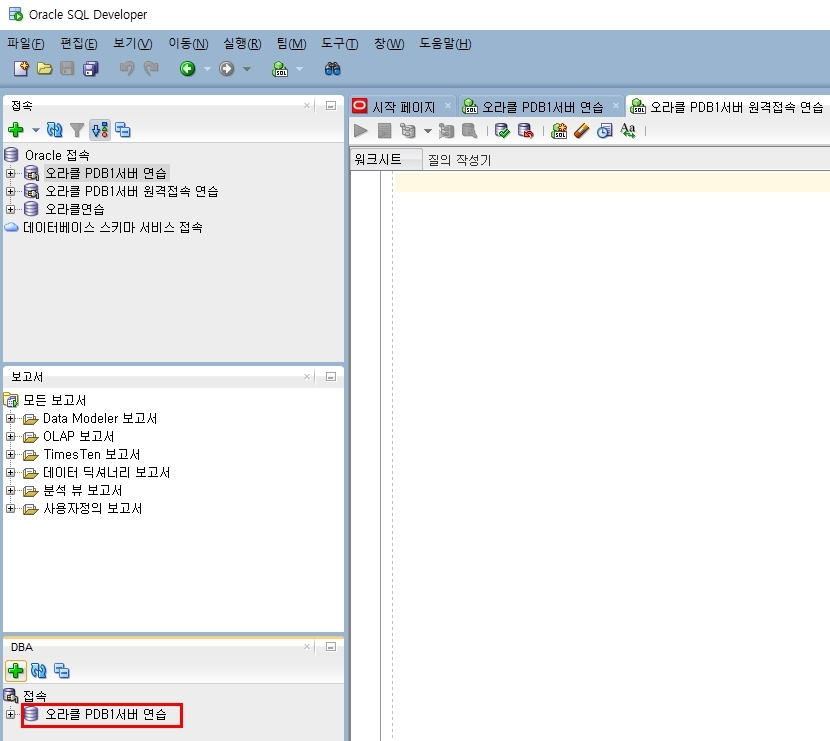Expand 사용자정의 보고서 folder
The width and height of the screenshot is (830, 741).
(x=11, y=508)
